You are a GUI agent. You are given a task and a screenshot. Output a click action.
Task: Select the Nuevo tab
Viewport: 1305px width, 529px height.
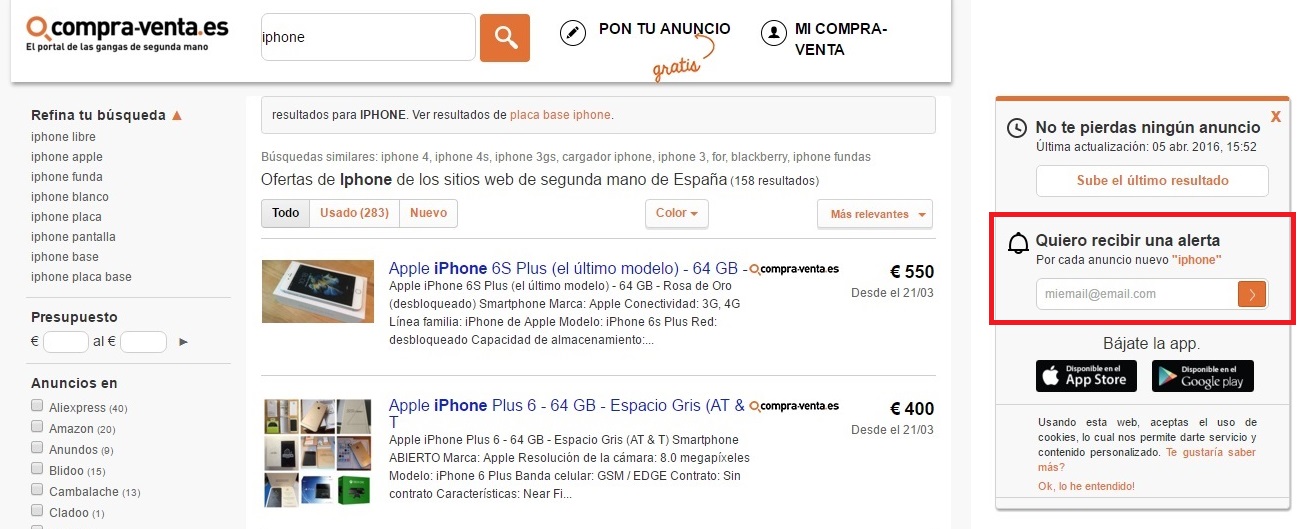[428, 213]
